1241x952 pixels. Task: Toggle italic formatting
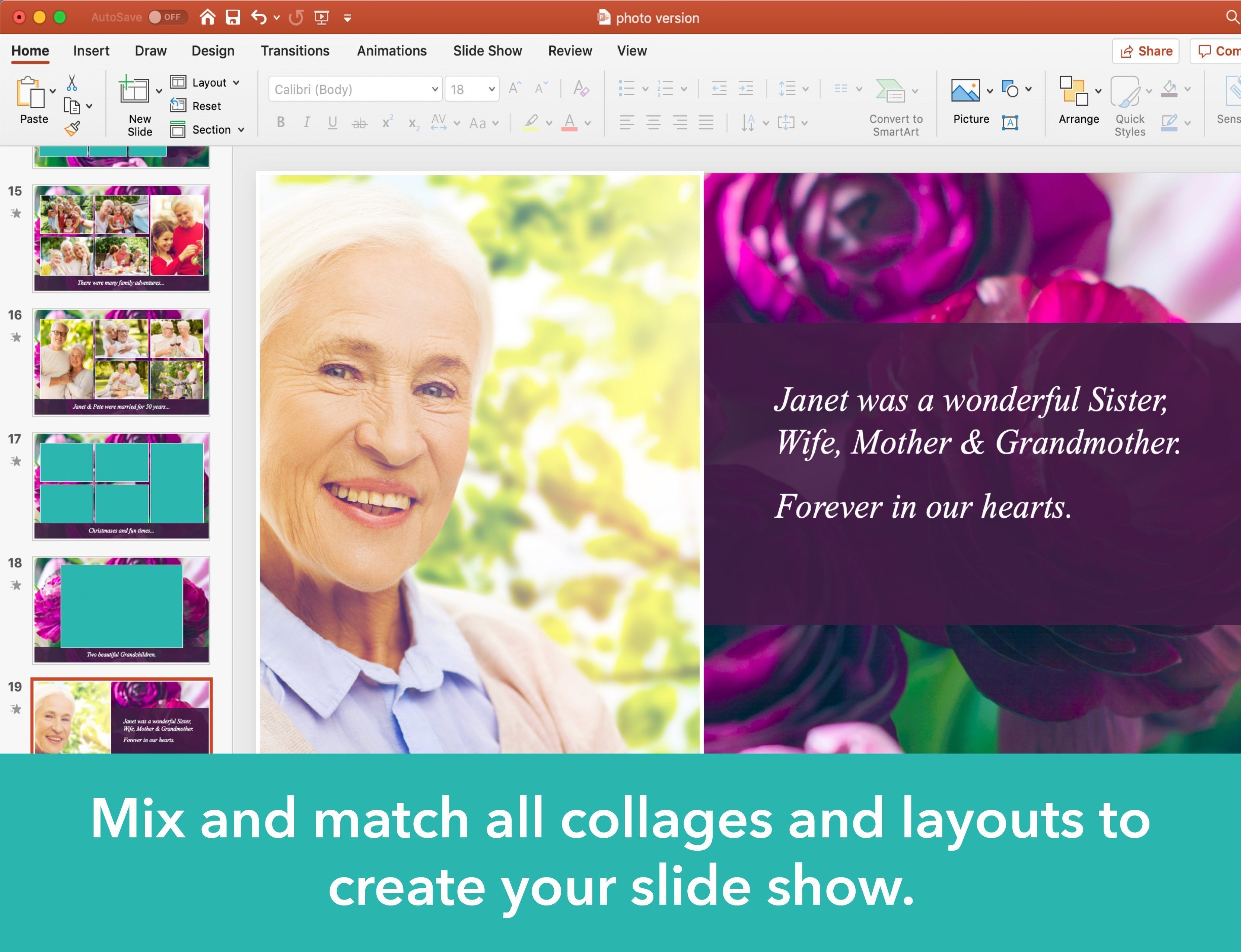(x=307, y=122)
